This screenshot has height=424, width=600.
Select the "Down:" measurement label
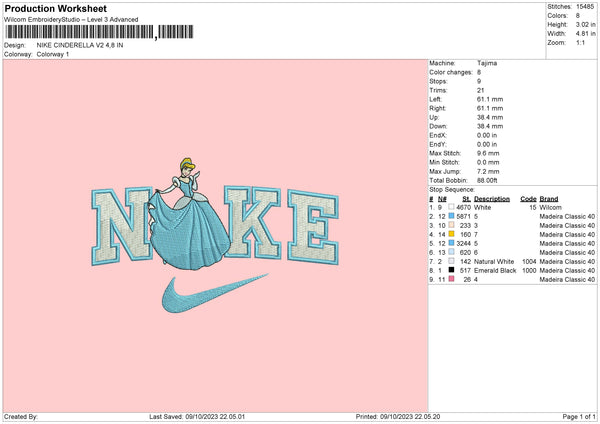coord(438,126)
